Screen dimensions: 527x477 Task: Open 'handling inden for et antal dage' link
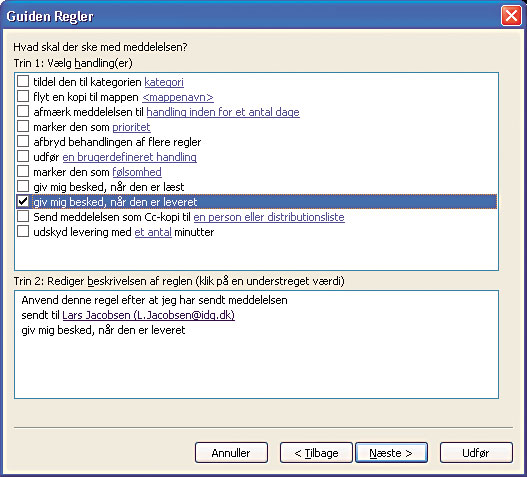pos(223,112)
